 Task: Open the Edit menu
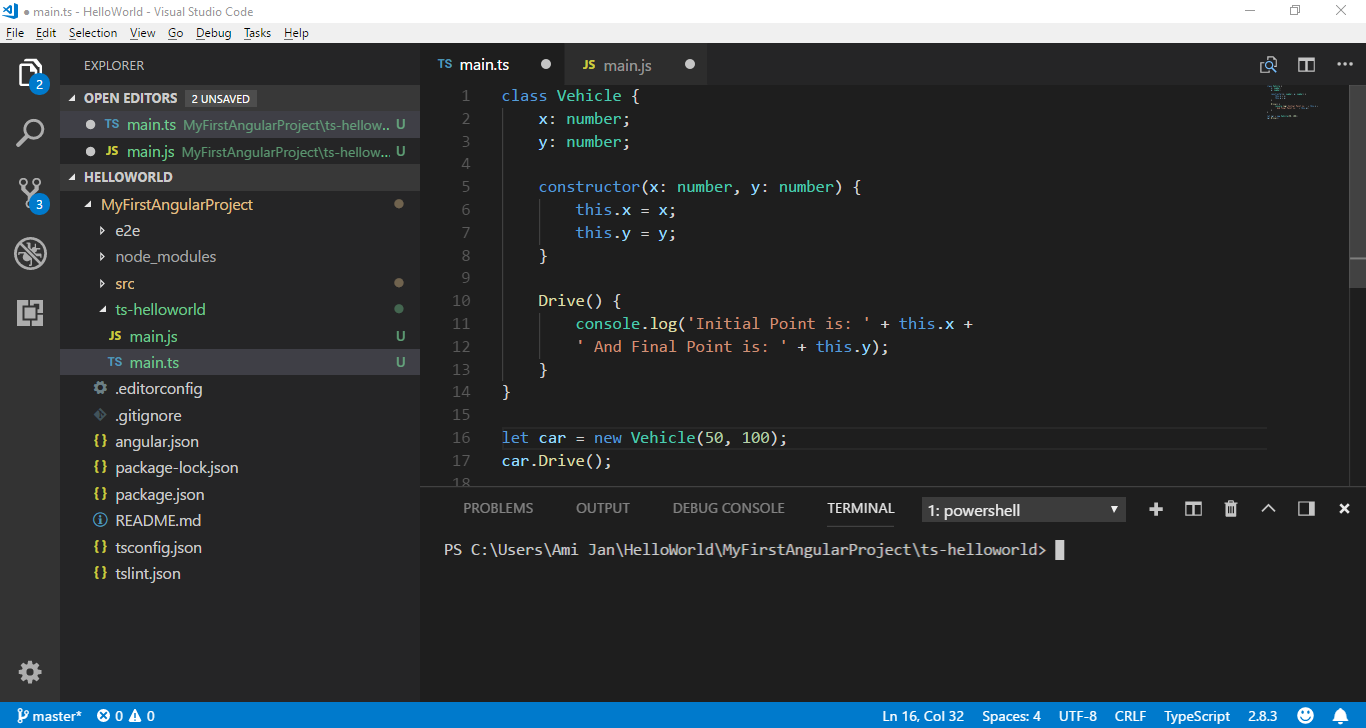tap(46, 33)
